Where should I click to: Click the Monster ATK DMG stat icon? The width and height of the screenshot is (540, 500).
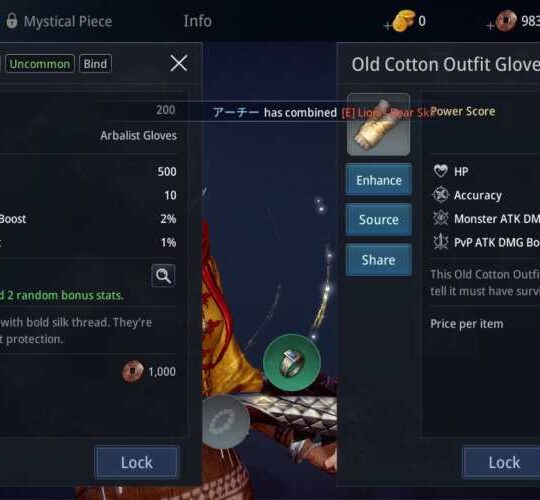441,218
